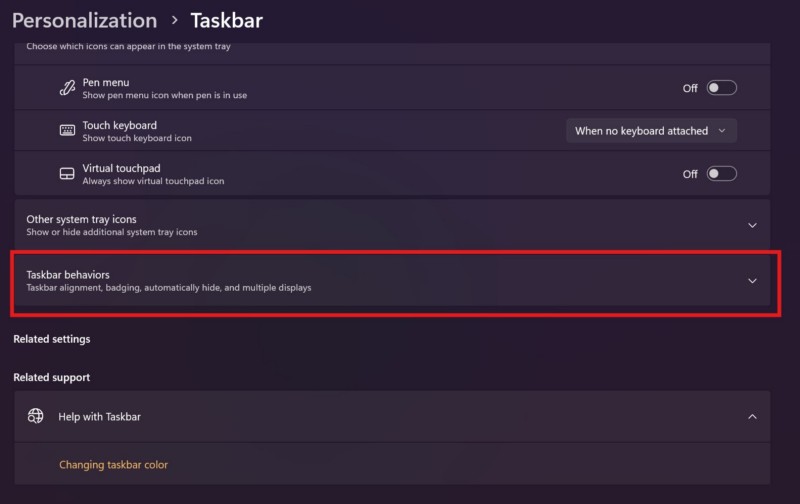
Task: Open the "When no keyboard attached" dropdown
Action: [x=651, y=131]
